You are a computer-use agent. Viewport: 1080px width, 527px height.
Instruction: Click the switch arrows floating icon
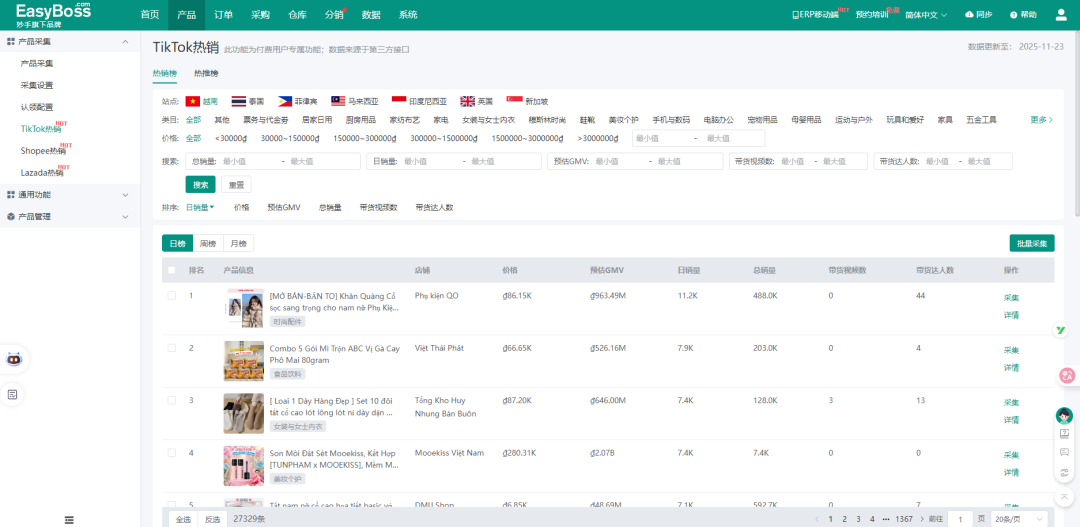click(x=1064, y=473)
